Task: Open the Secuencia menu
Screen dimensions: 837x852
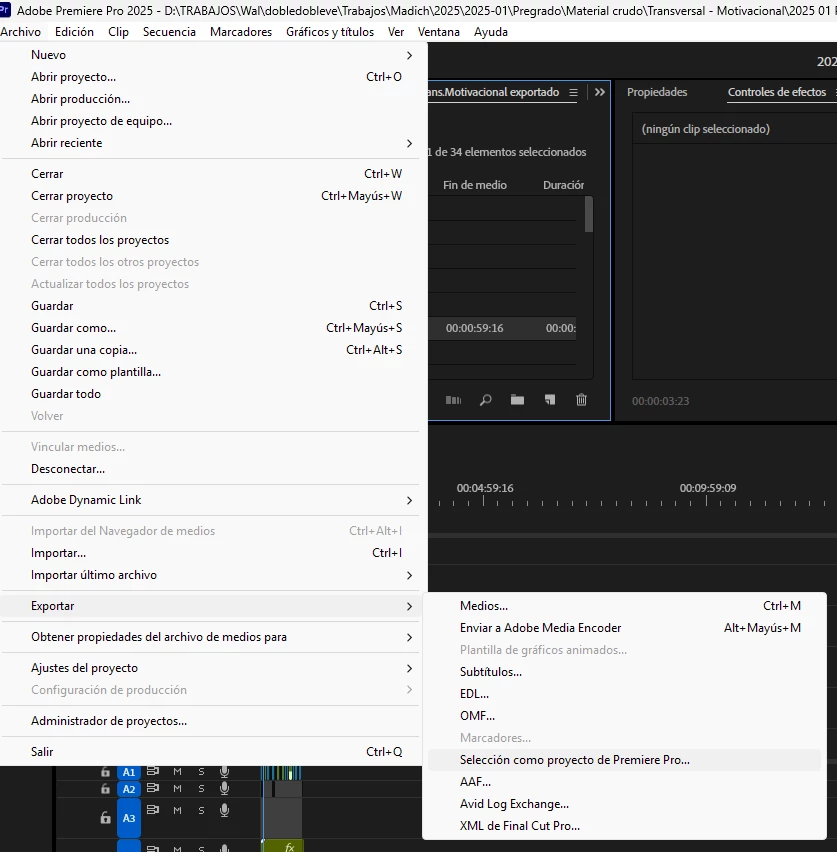Action: 169,32
